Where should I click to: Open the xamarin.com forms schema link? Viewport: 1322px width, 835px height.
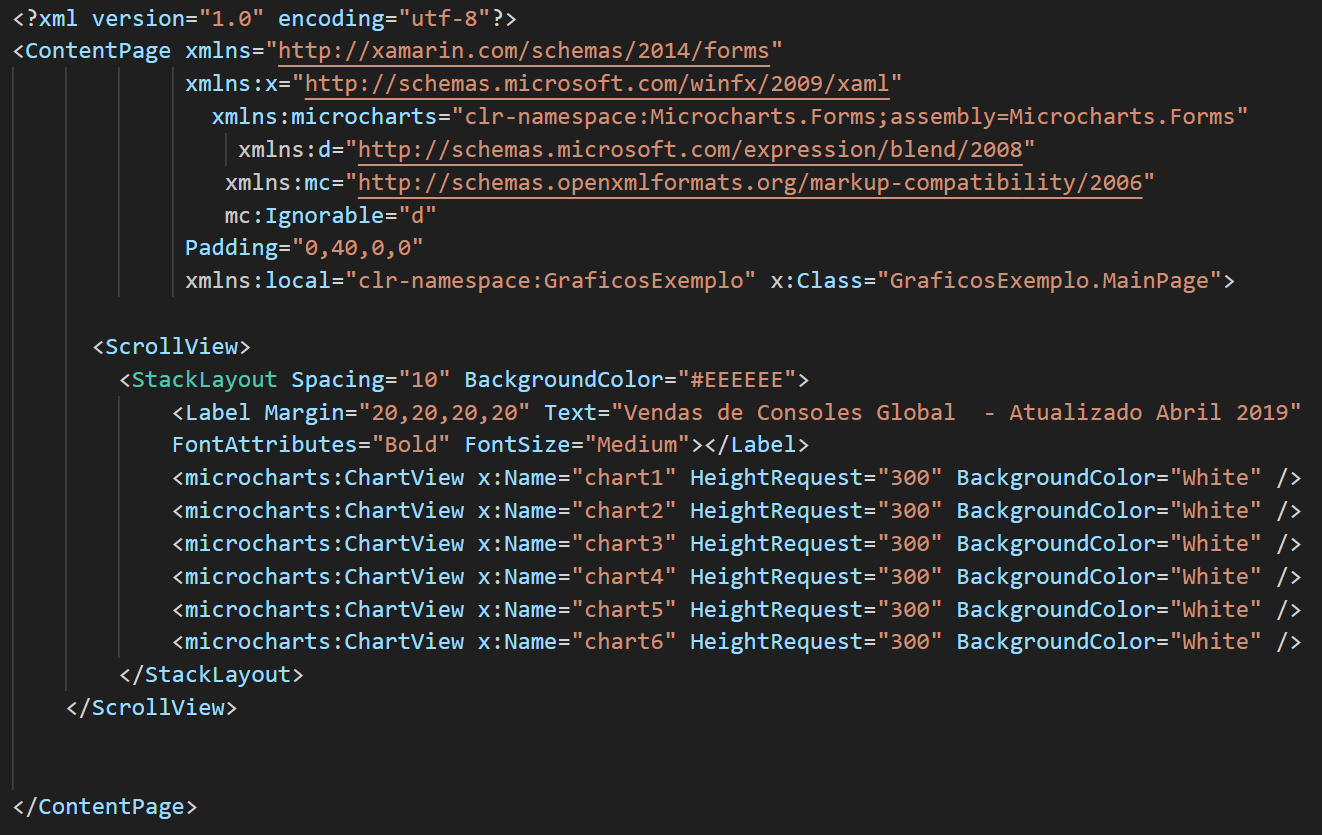(526, 50)
